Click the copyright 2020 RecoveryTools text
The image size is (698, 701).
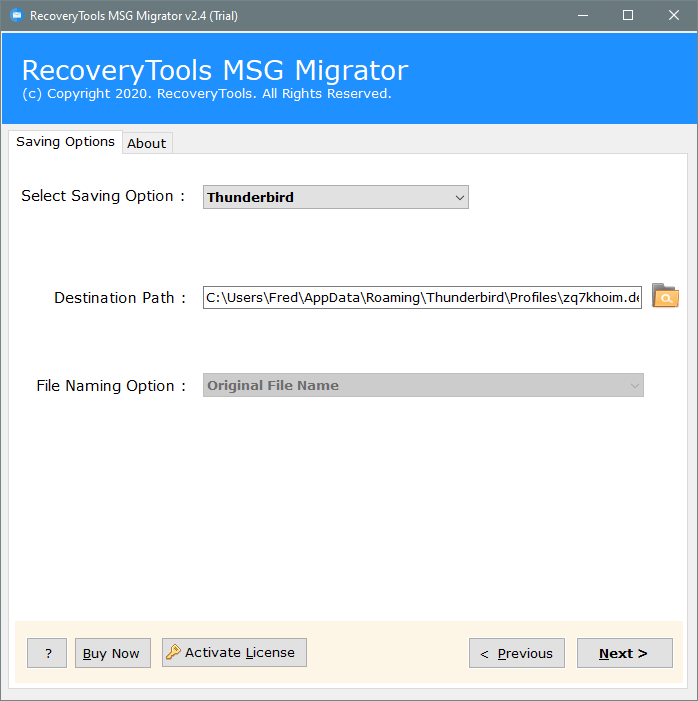207,94
